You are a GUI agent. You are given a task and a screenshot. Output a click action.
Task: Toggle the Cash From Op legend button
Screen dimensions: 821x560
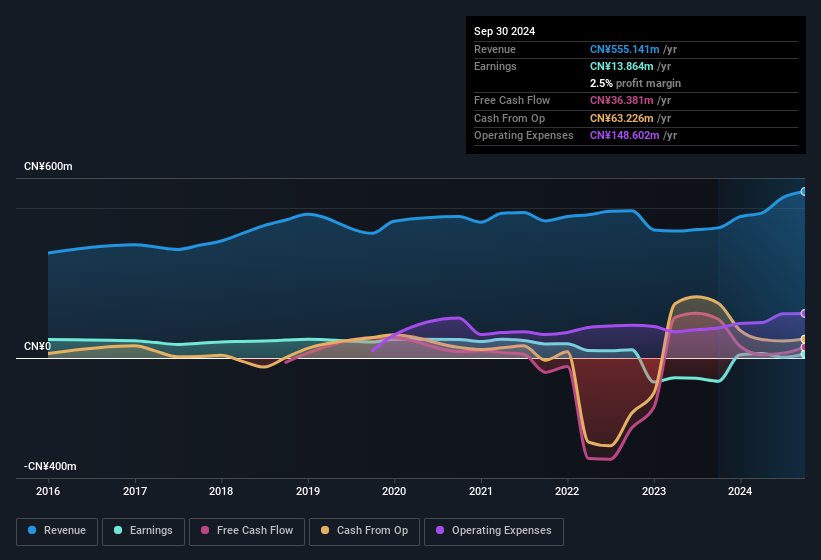pos(364,531)
